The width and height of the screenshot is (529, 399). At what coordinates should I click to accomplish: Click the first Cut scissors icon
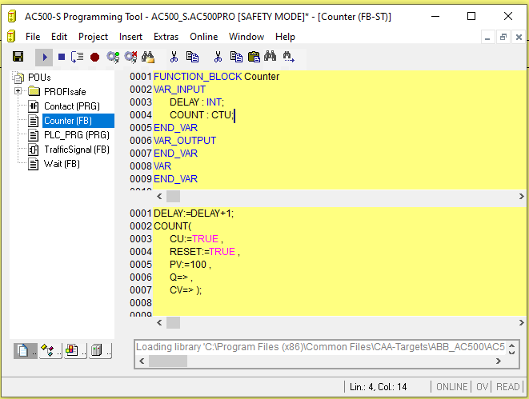click(174, 57)
